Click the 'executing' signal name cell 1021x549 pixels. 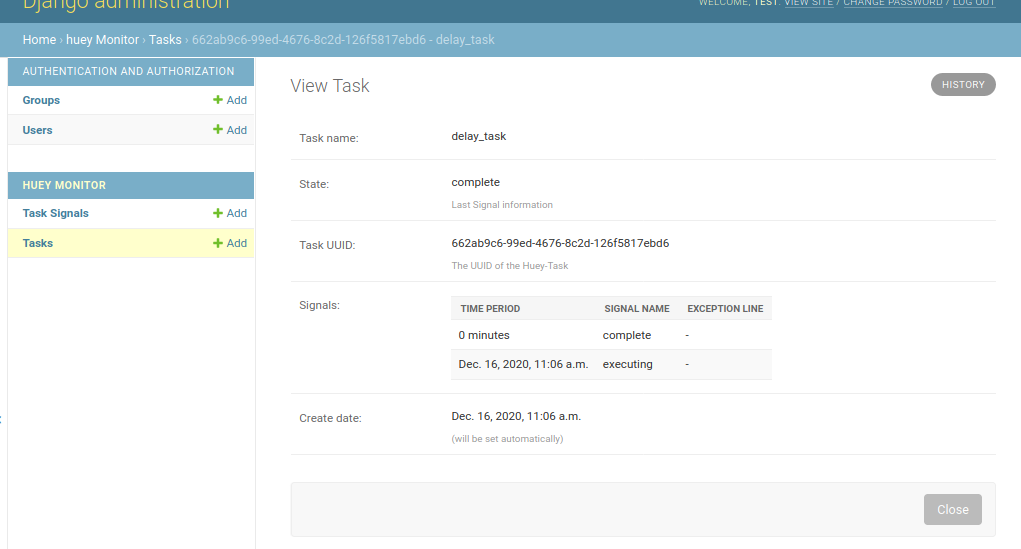pos(627,364)
